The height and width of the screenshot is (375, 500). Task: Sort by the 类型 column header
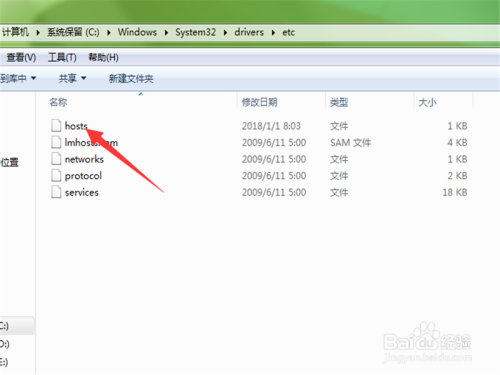pos(339,102)
